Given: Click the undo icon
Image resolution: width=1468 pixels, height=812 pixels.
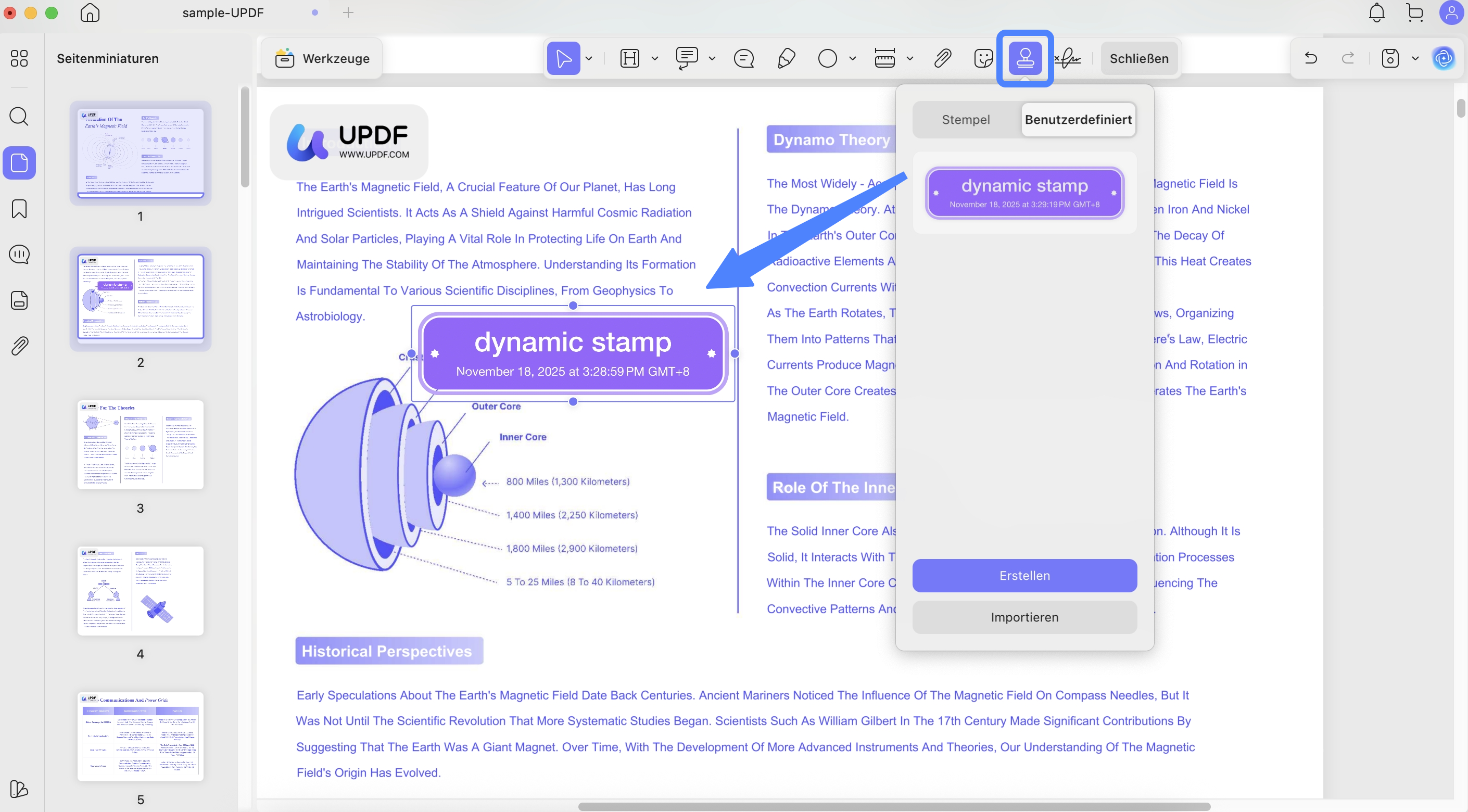Looking at the screenshot, I should pyautogui.click(x=1311, y=58).
